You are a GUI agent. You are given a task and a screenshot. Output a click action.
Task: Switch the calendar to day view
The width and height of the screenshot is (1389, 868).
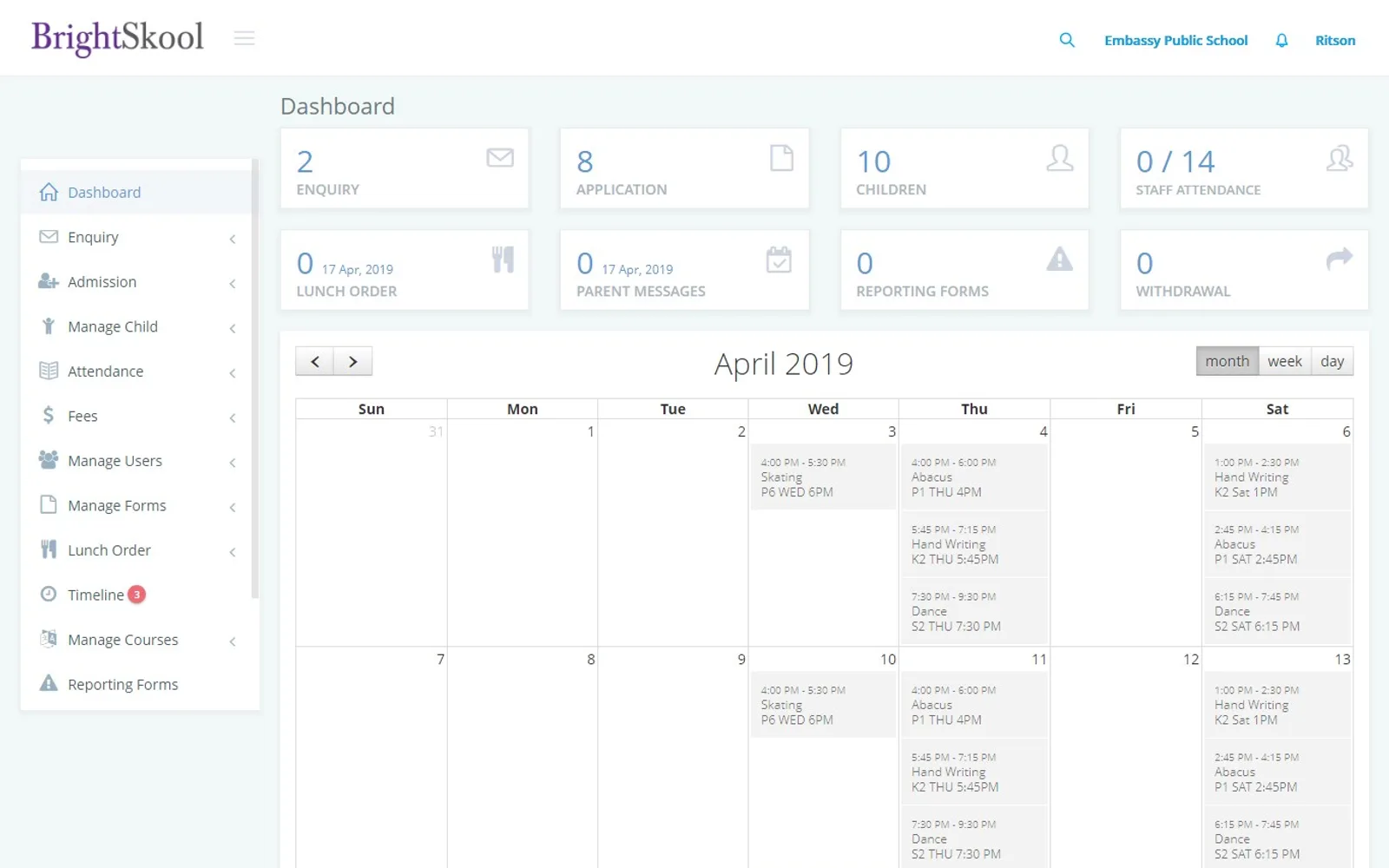point(1333,361)
